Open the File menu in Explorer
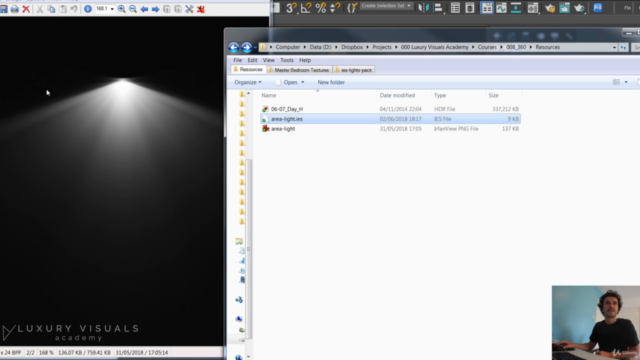This screenshot has height=360, width=640. pyautogui.click(x=238, y=60)
